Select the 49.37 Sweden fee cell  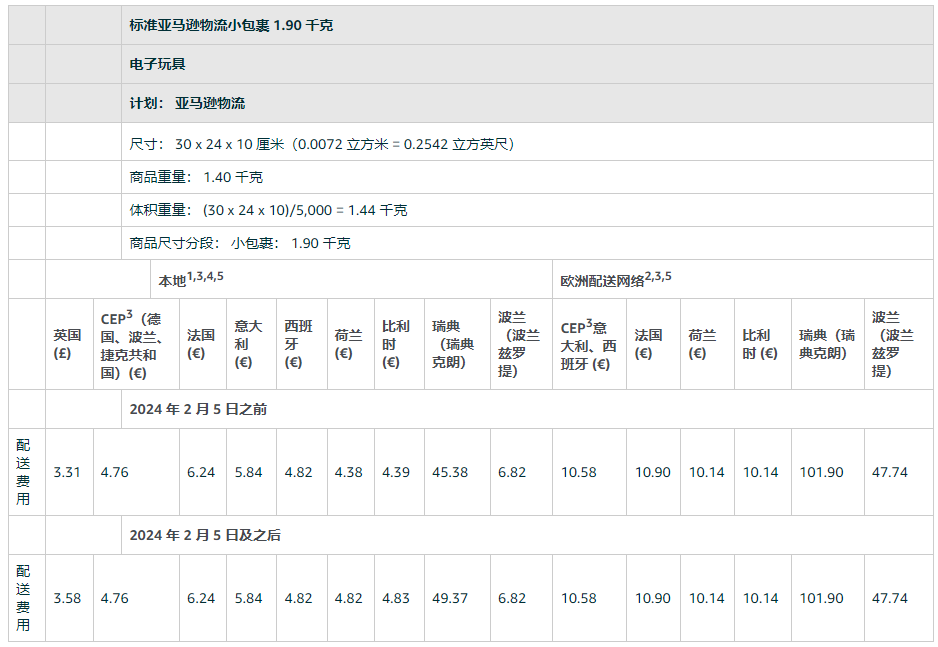(x=450, y=598)
